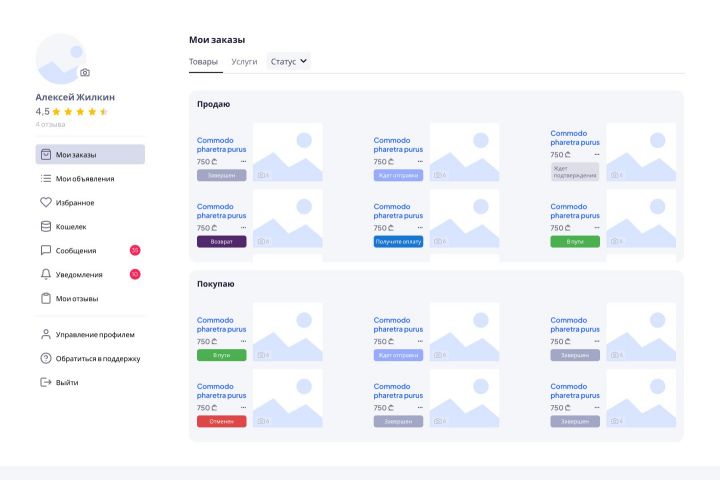
Task: Click the Выйти logout icon
Action: tap(45, 382)
